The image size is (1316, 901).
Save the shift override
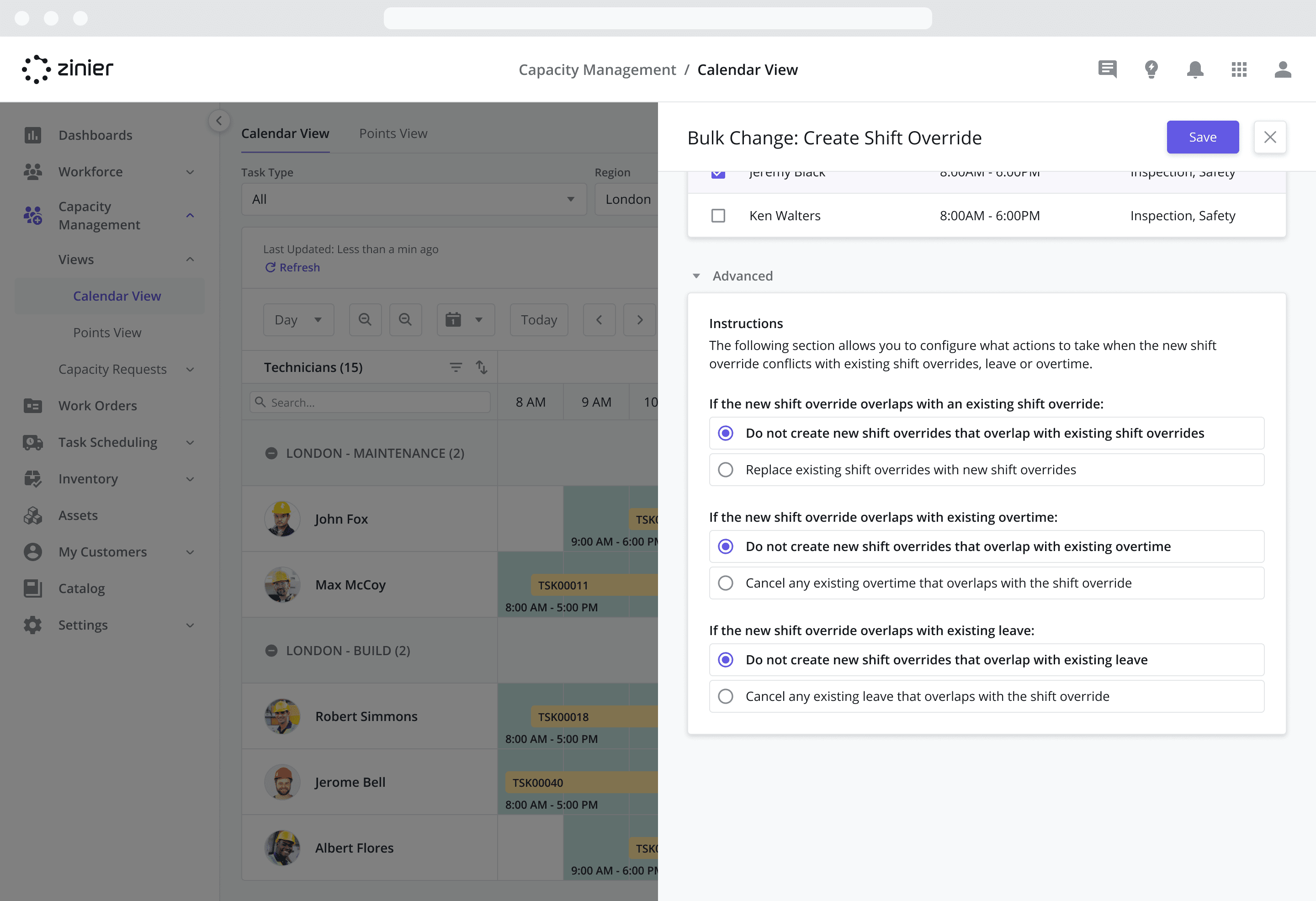click(x=1203, y=137)
